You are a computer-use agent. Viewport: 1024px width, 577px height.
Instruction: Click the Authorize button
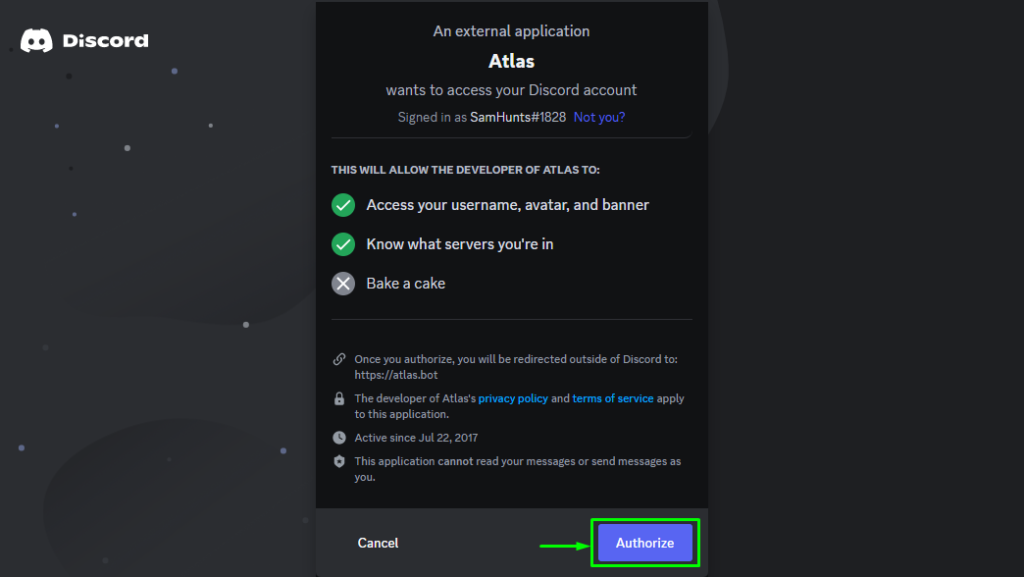645,542
